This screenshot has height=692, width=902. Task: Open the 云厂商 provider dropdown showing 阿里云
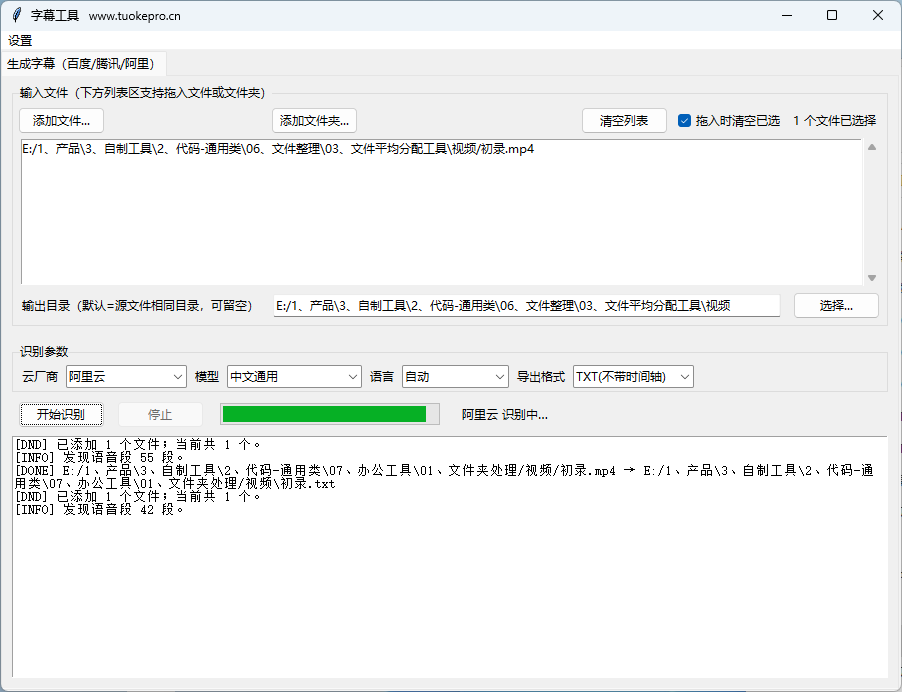coord(125,377)
